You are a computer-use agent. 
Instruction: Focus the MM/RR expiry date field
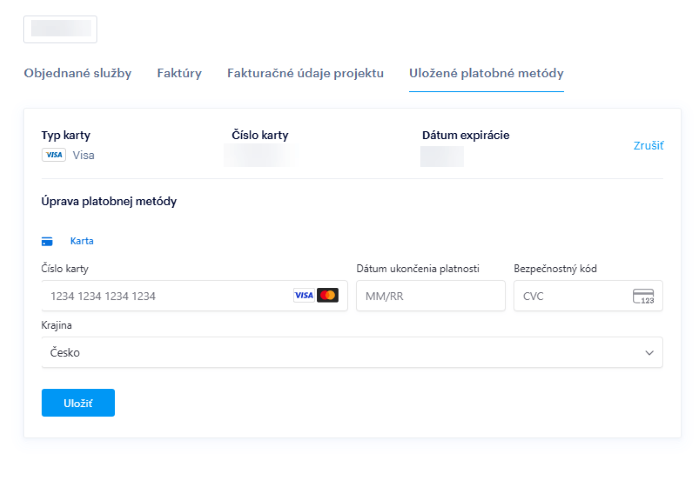pos(431,296)
